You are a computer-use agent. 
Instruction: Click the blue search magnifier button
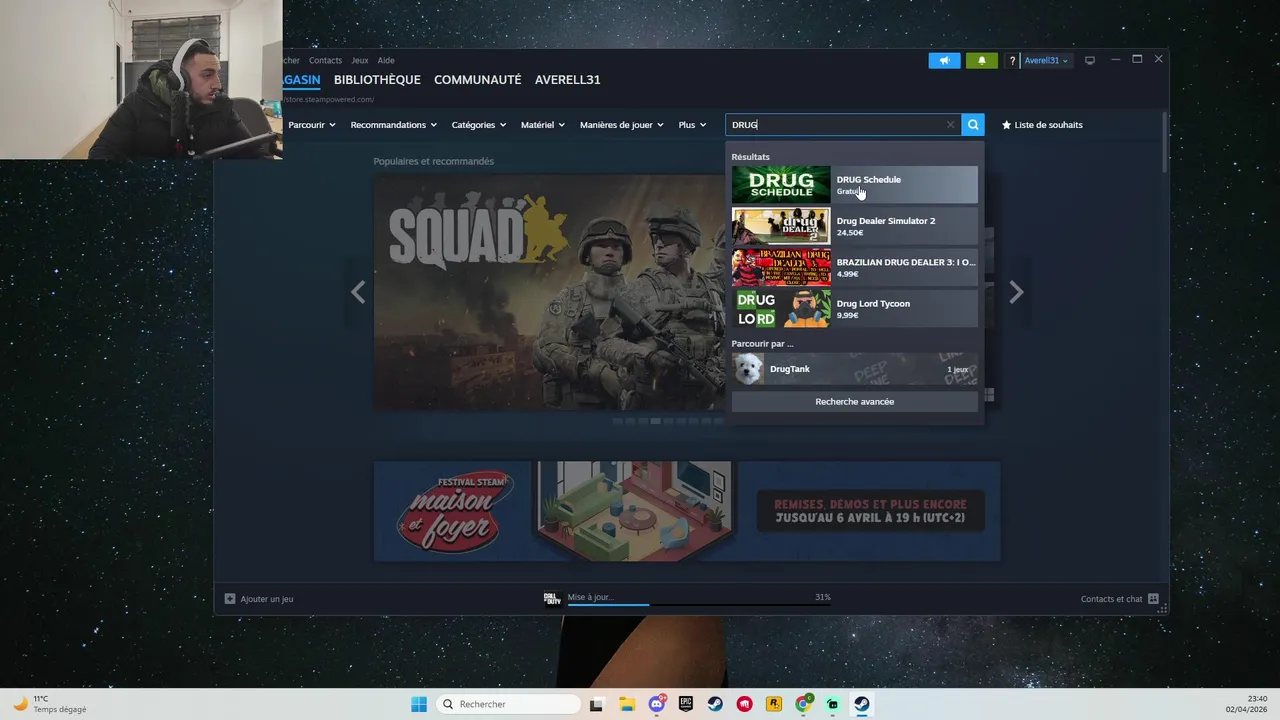(973, 125)
